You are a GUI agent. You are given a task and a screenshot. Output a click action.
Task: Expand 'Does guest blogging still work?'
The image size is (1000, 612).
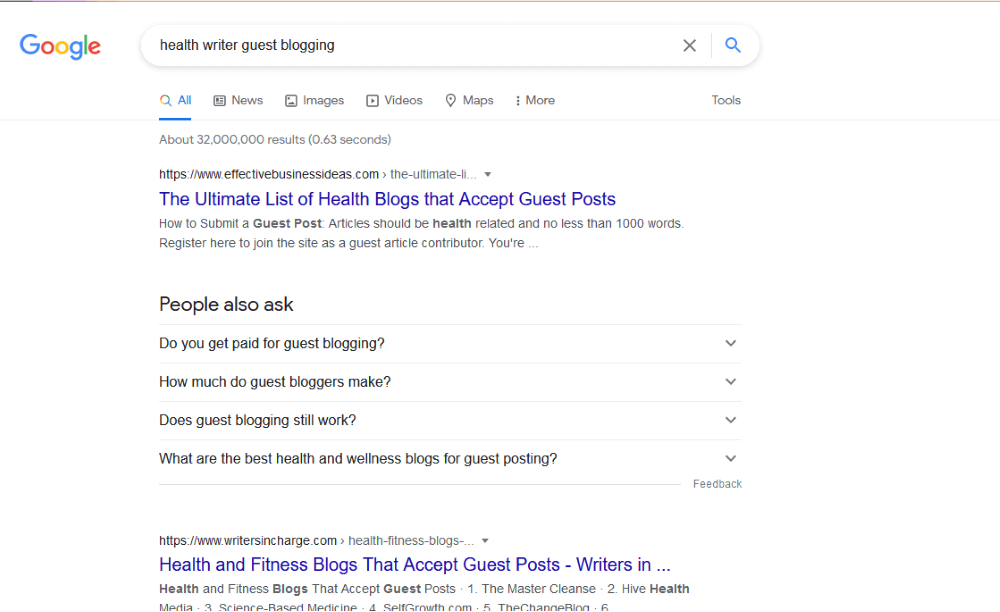pos(450,420)
